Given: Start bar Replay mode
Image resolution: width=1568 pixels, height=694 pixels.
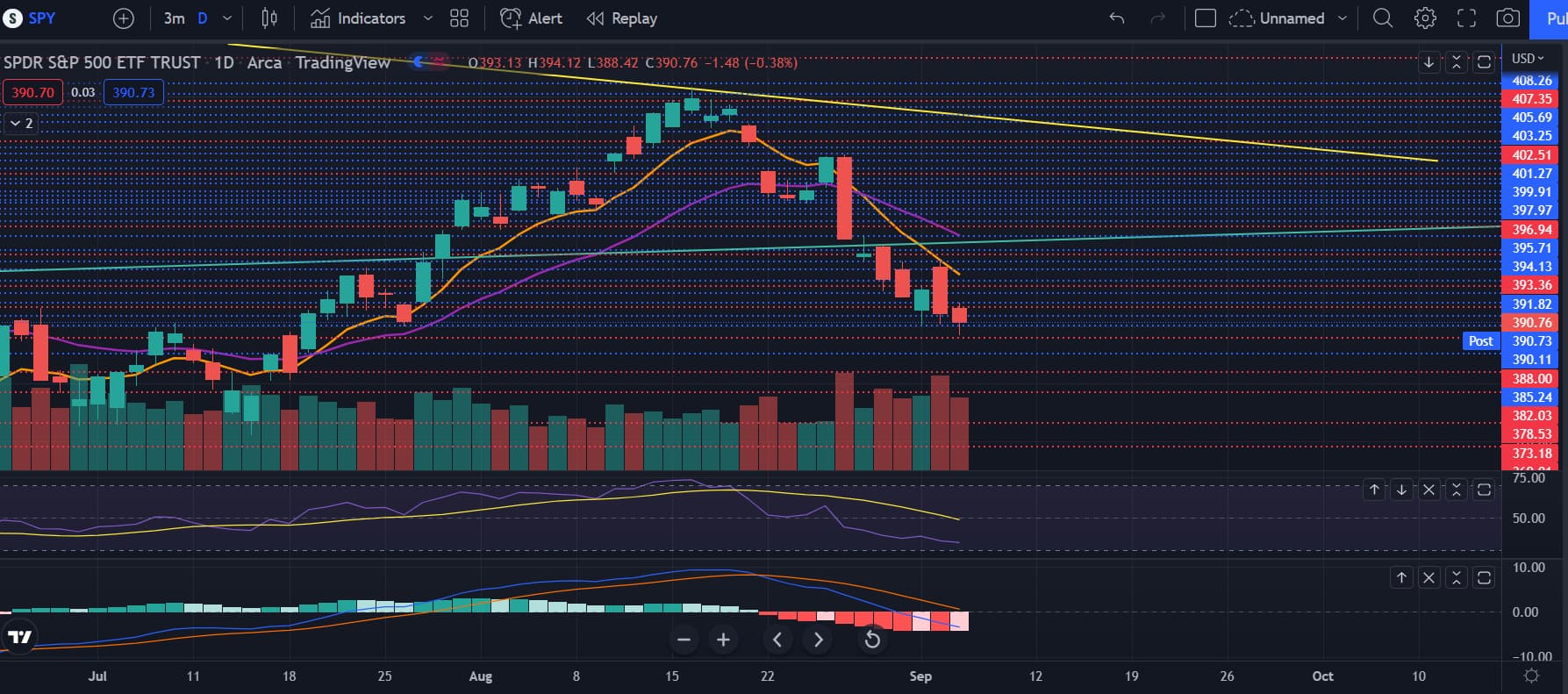Looking at the screenshot, I should 622,18.
